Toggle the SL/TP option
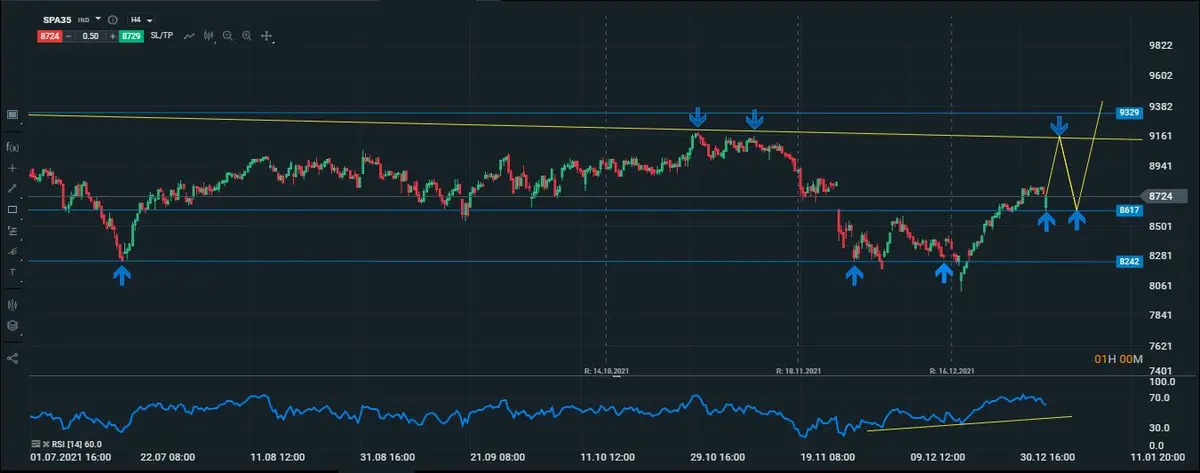Image resolution: width=1200 pixels, height=473 pixels. pyautogui.click(x=161, y=36)
